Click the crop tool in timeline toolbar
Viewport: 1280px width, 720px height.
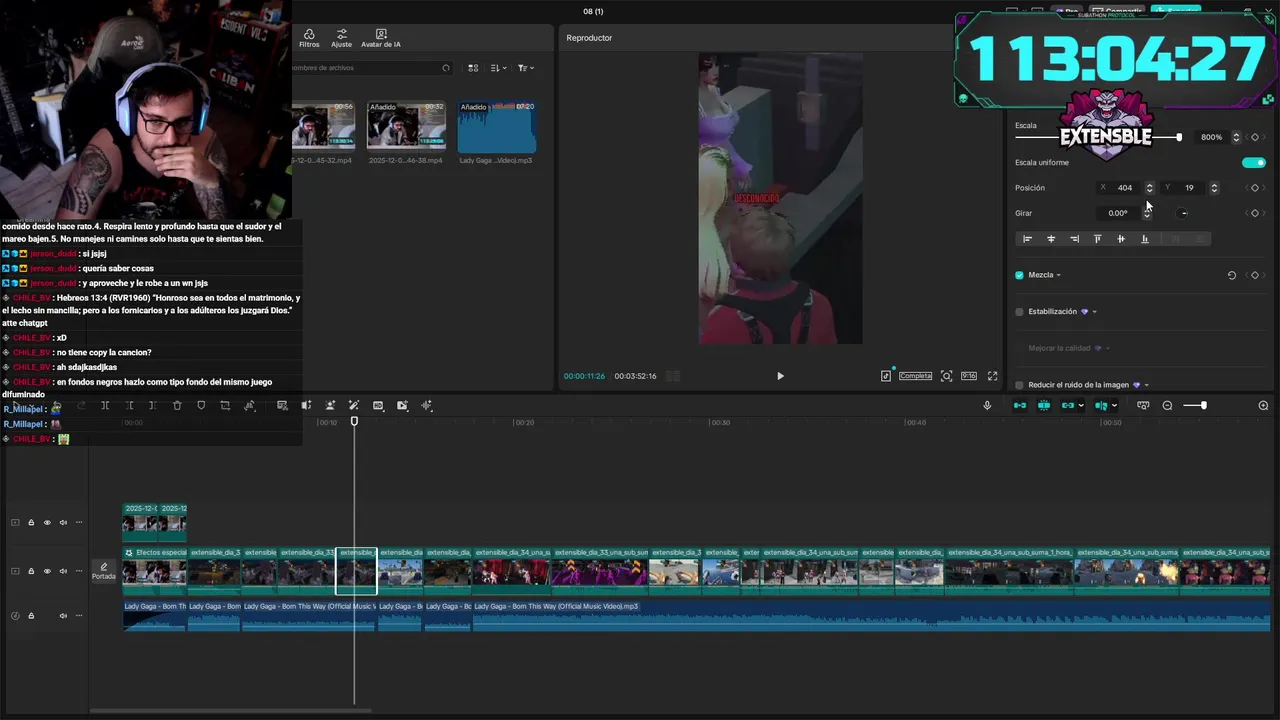[225, 405]
